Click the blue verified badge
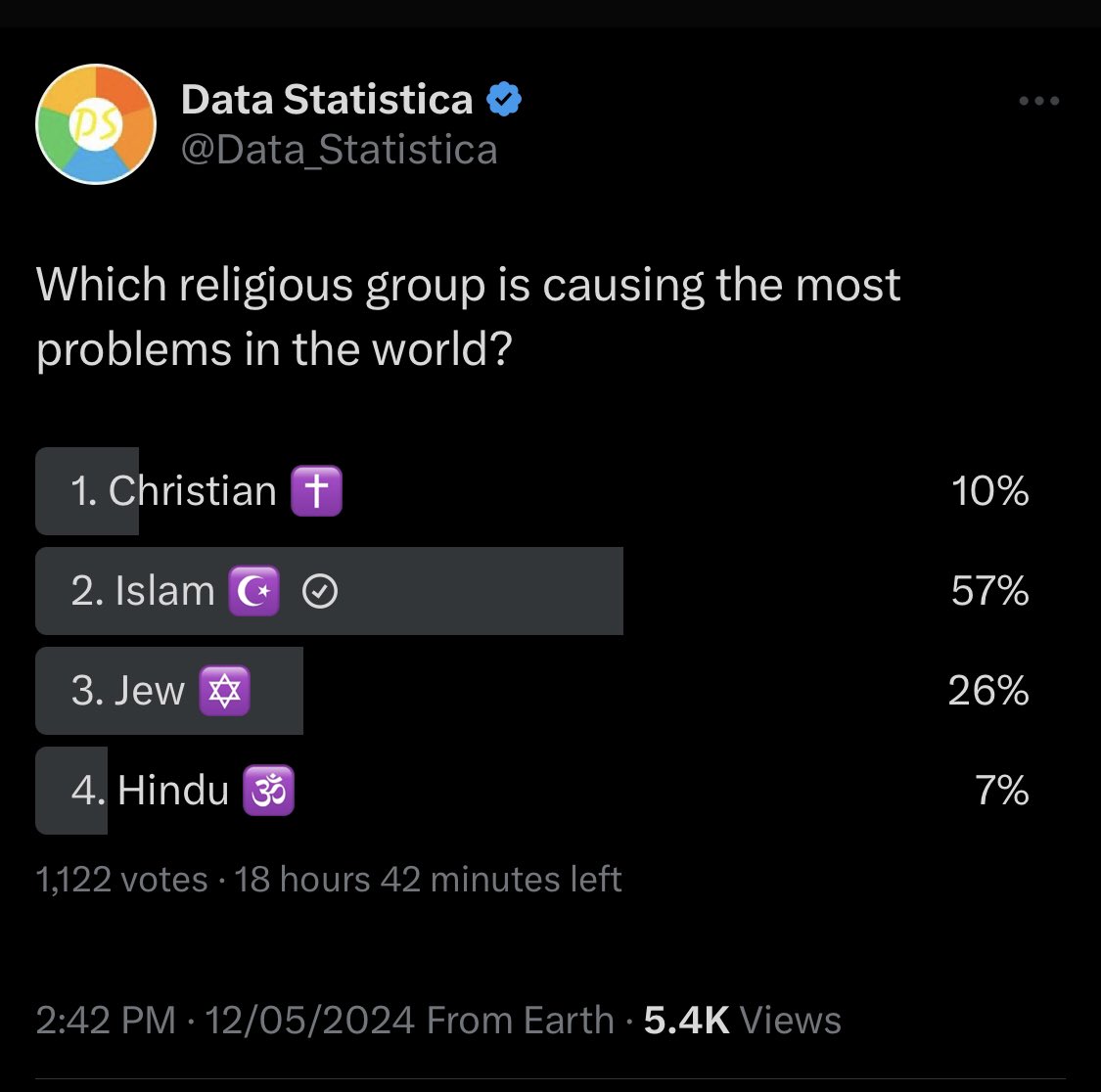 (504, 99)
